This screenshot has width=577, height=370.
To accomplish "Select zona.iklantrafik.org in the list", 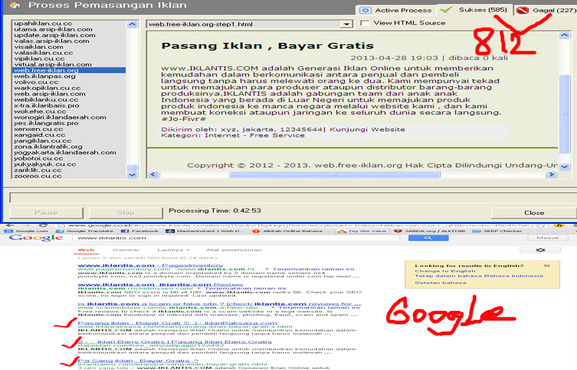I will pyautogui.click(x=48, y=147).
